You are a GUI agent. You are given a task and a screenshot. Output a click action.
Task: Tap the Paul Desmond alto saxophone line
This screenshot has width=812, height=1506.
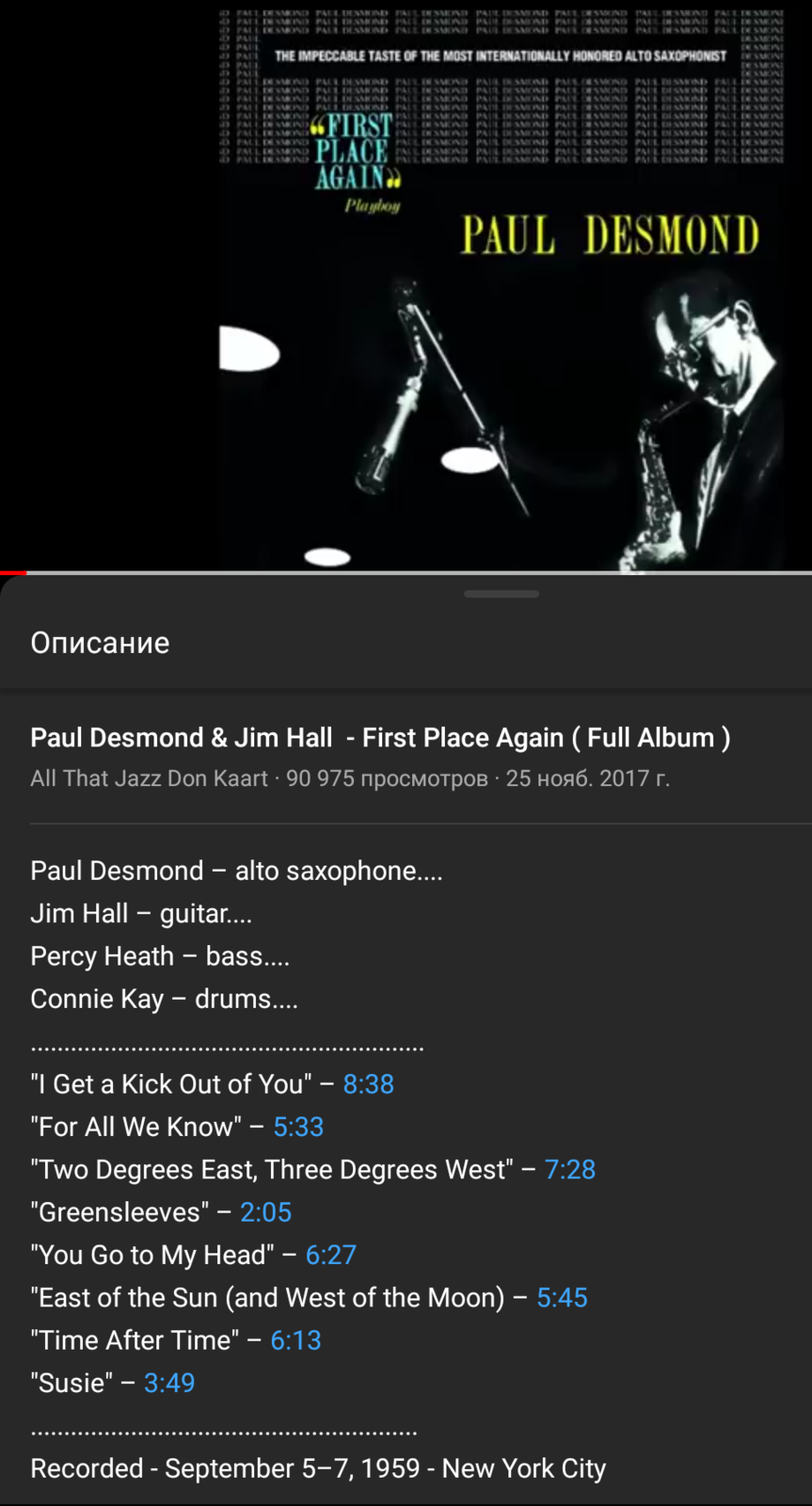tap(236, 871)
